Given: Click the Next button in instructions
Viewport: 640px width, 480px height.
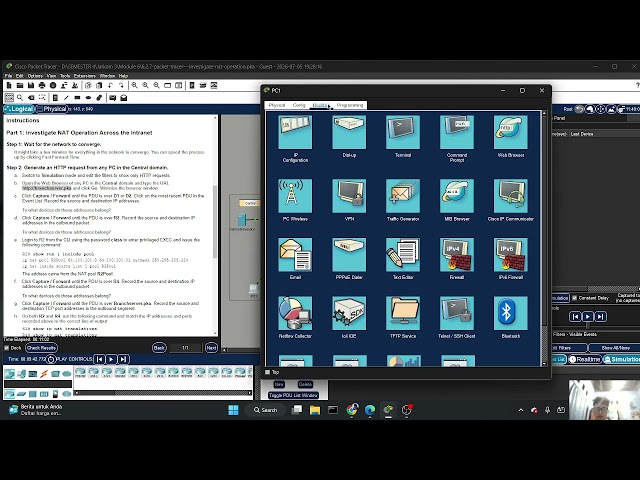Looking at the screenshot, I should (211, 348).
